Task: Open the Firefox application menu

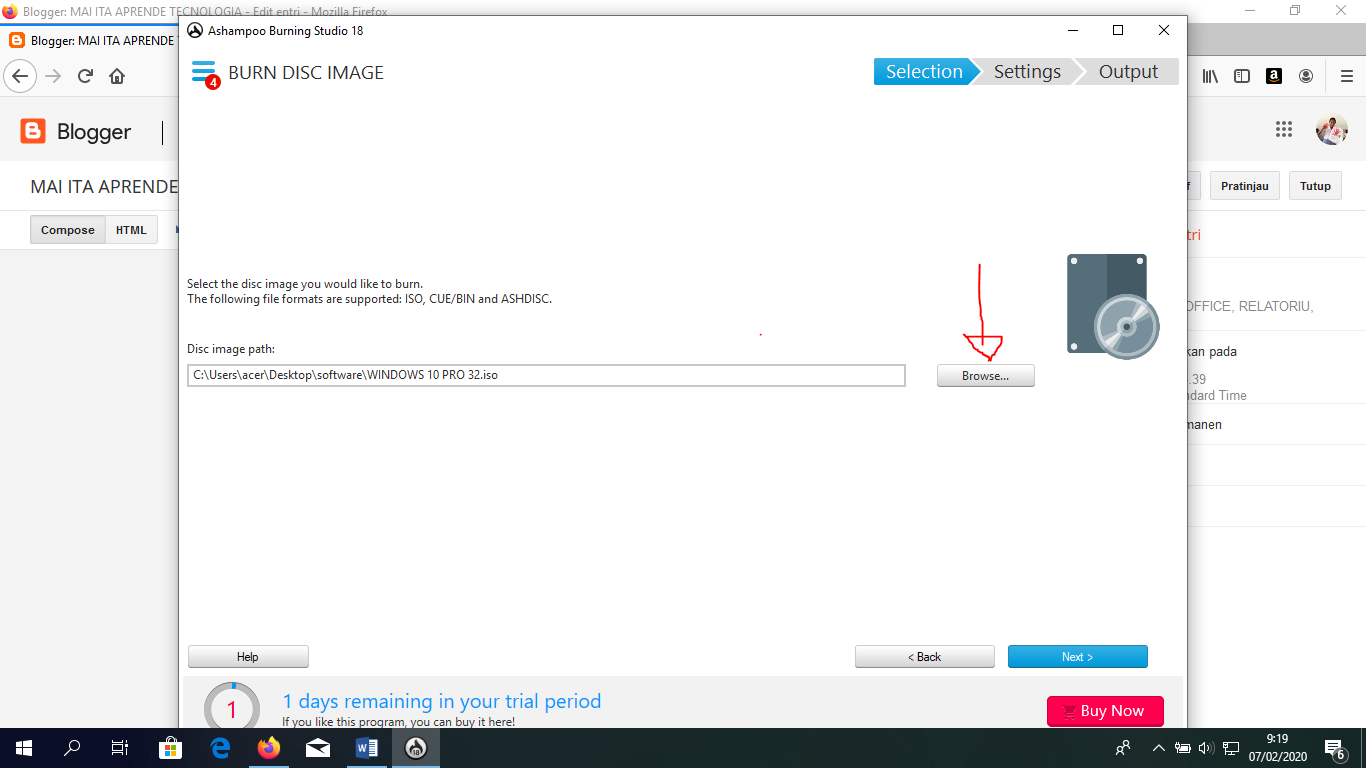Action: tap(1346, 76)
